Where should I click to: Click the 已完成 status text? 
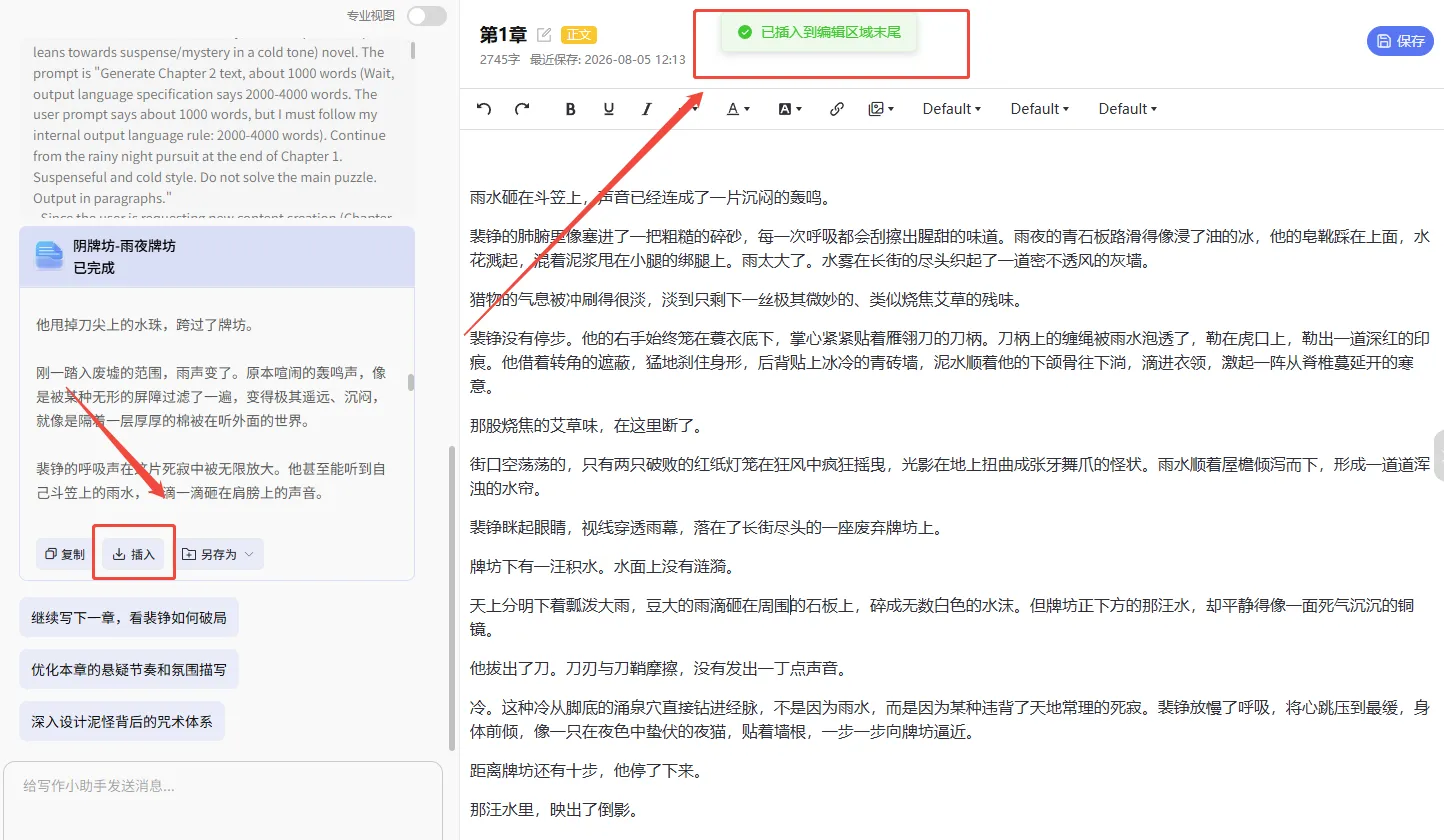[x=94, y=268]
